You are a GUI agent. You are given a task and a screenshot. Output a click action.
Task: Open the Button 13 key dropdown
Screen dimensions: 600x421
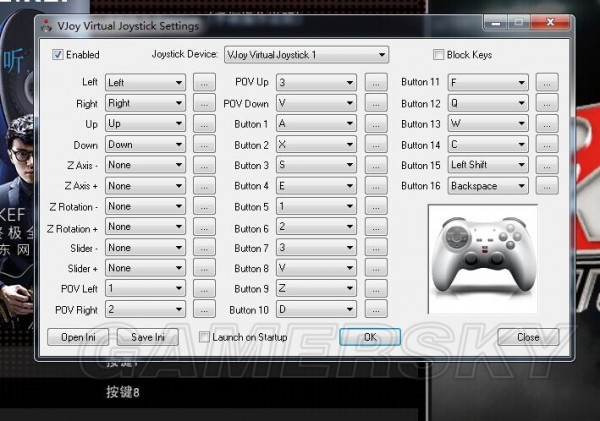coord(488,124)
